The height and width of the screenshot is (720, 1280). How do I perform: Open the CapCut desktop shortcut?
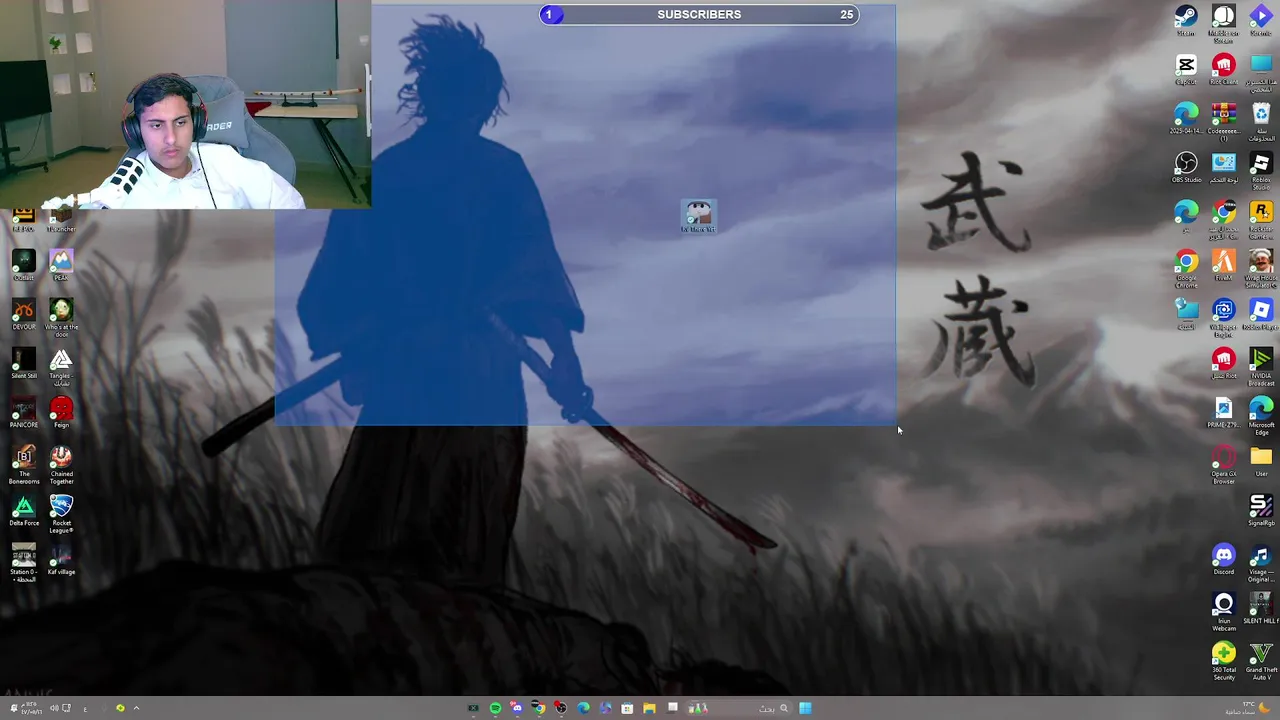coord(1186,70)
